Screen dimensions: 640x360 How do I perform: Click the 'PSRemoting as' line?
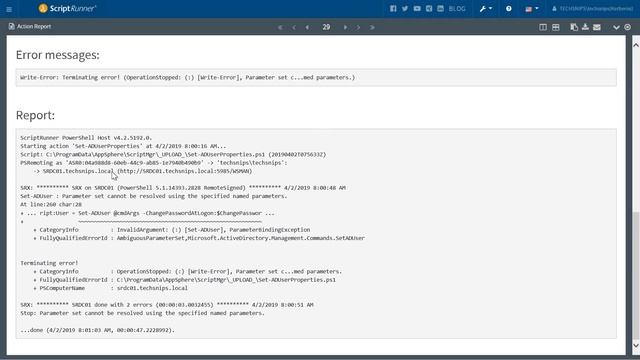(x=154, y=163)
